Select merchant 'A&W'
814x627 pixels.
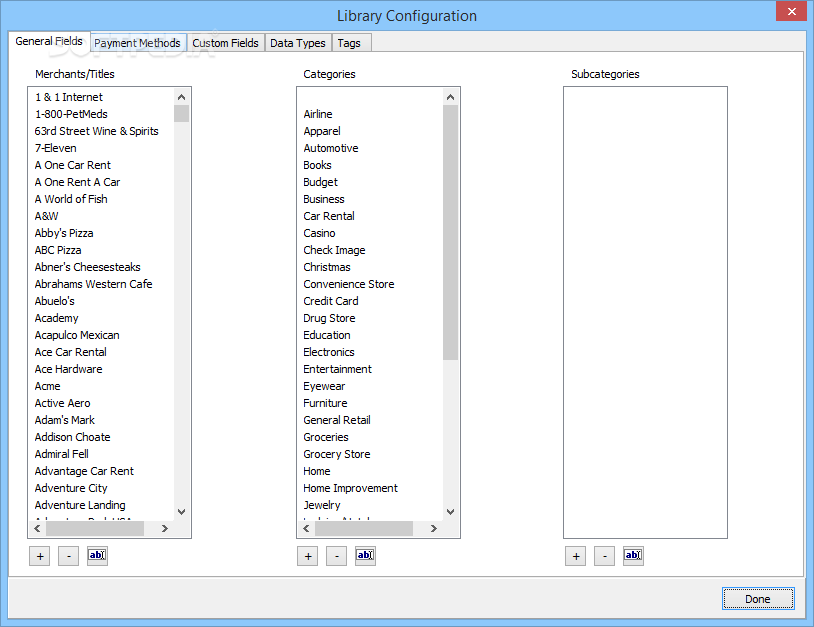click(47, 216)
